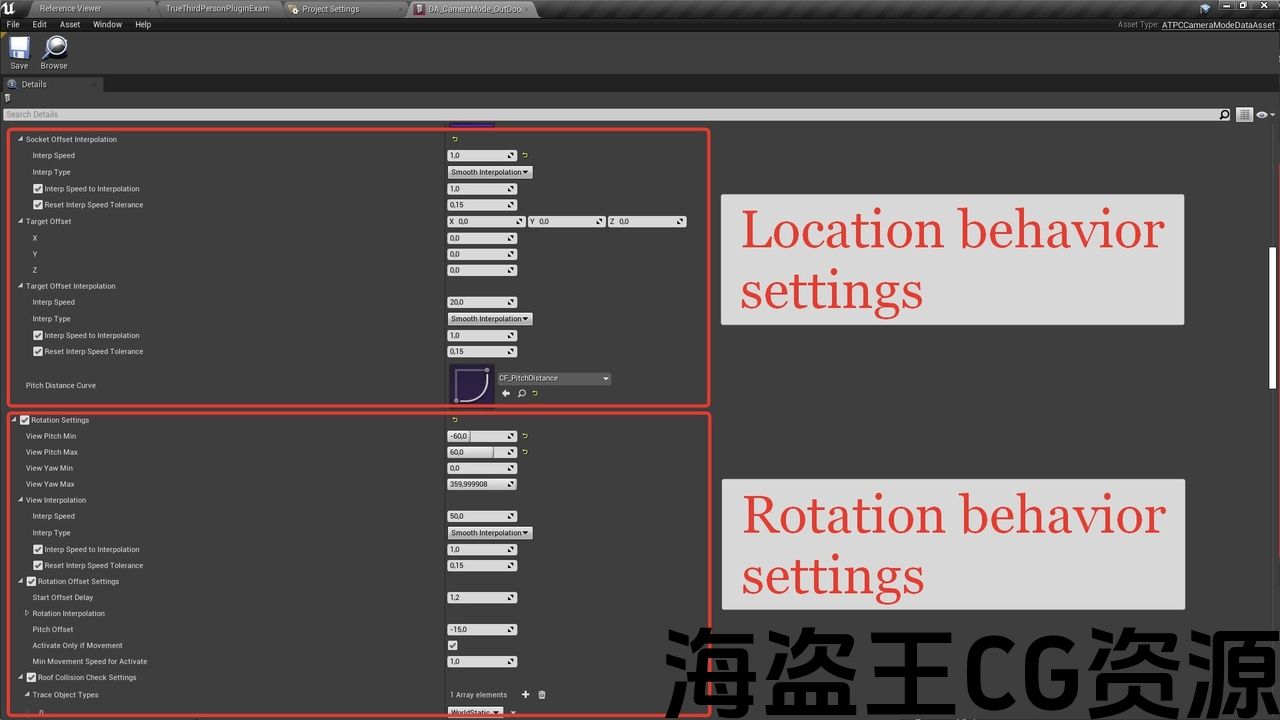
Task: Expand the Rotation Interpolation section
Action: coord(27,614)
